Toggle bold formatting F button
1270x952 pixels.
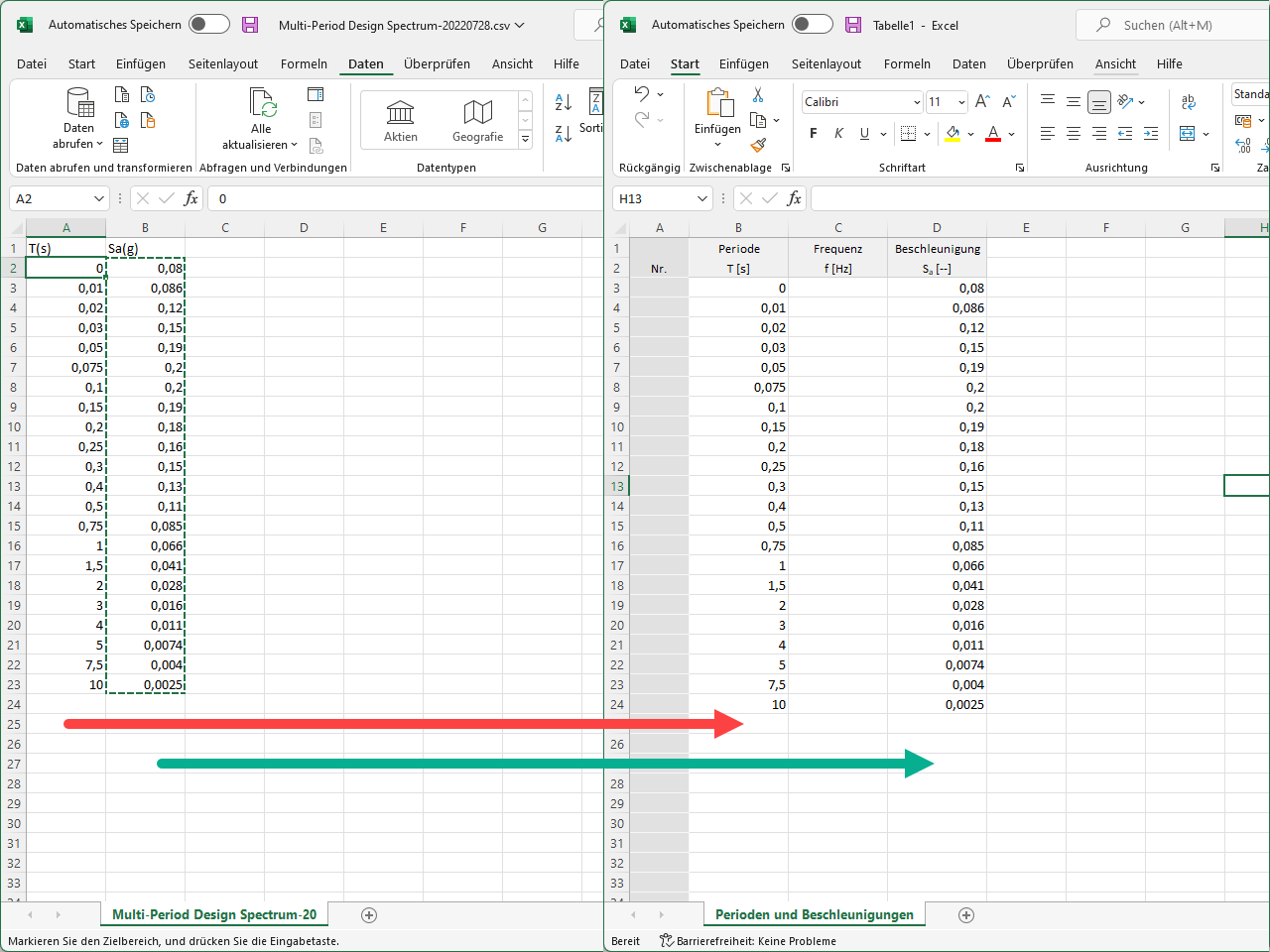click(x=814, y=134)
